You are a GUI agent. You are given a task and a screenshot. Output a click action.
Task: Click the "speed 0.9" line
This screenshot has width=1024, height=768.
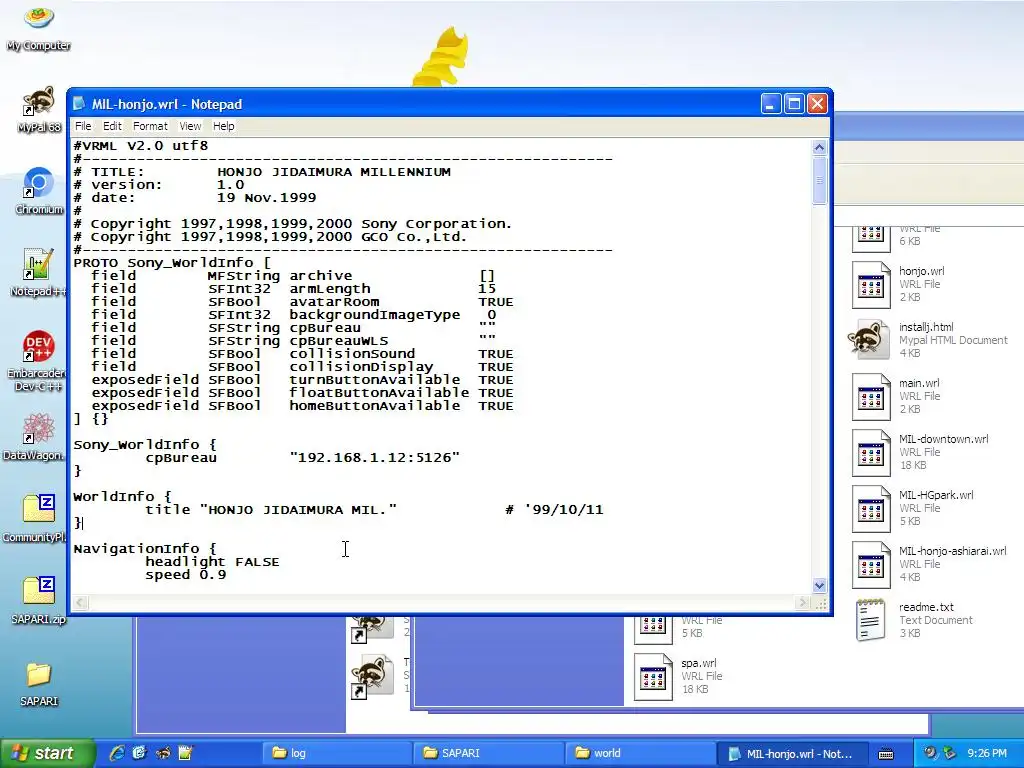pos(185,575)
